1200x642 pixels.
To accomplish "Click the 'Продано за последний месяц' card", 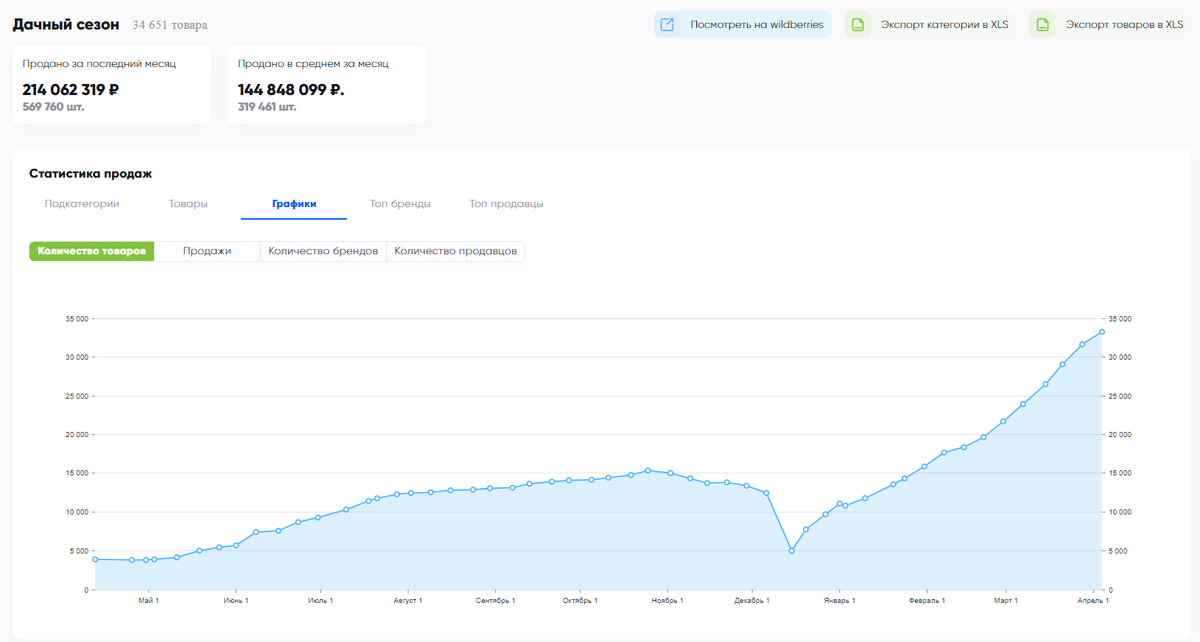I will tap(112, 85).
